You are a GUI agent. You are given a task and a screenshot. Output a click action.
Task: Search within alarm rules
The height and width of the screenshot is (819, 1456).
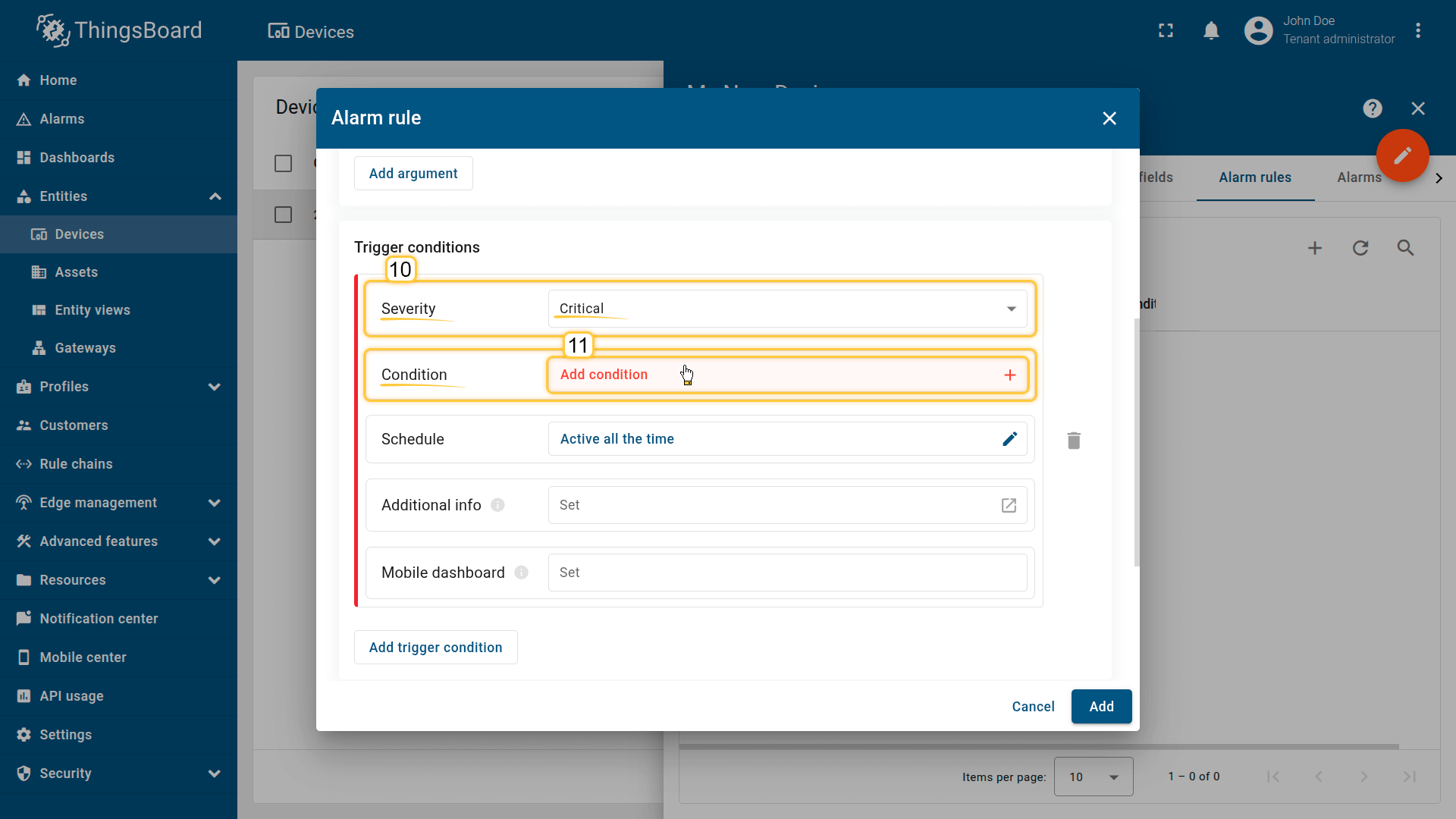[x=1406, y=248]
